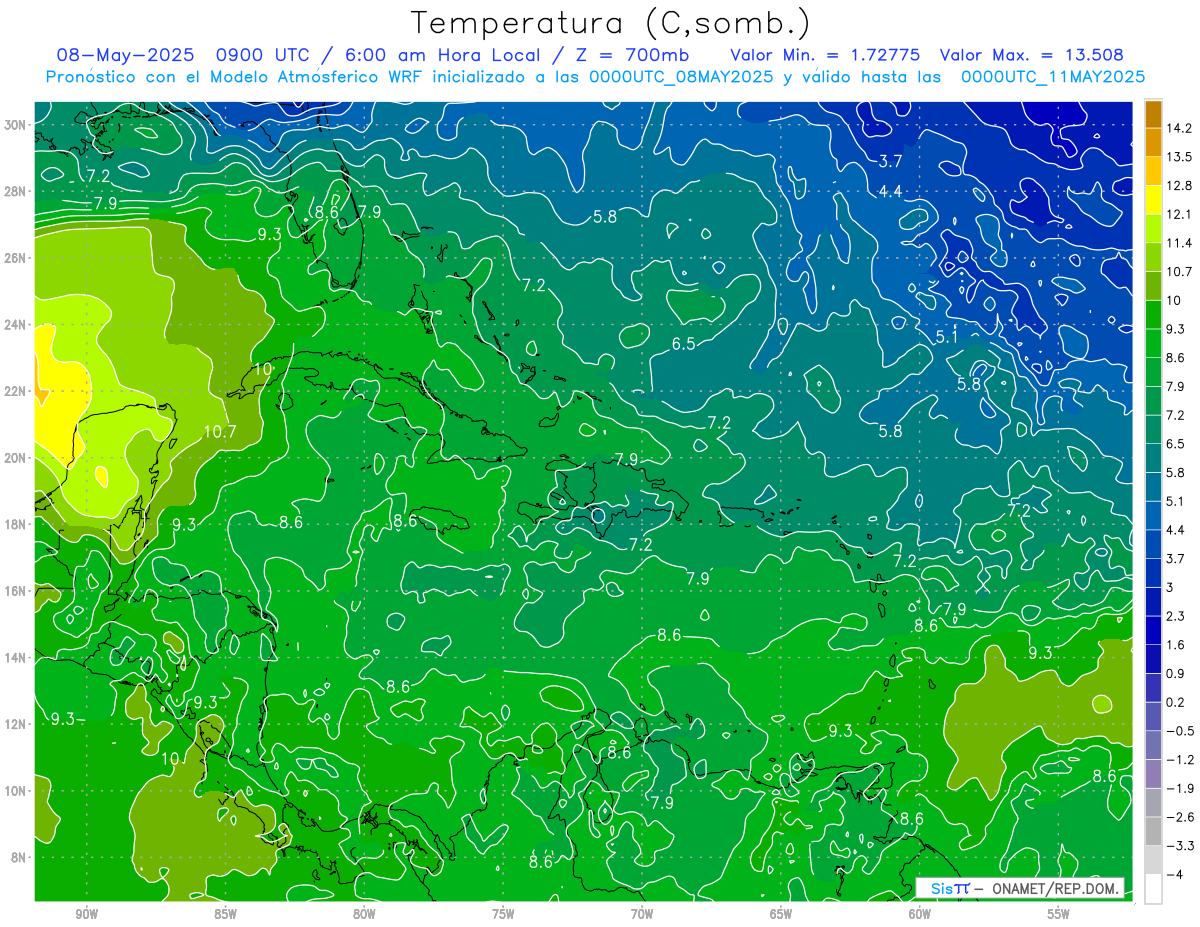This screenshot has width=1200, height=927.
Task: Click the 65W longitude axis label
Action: [x=781, y=914]
